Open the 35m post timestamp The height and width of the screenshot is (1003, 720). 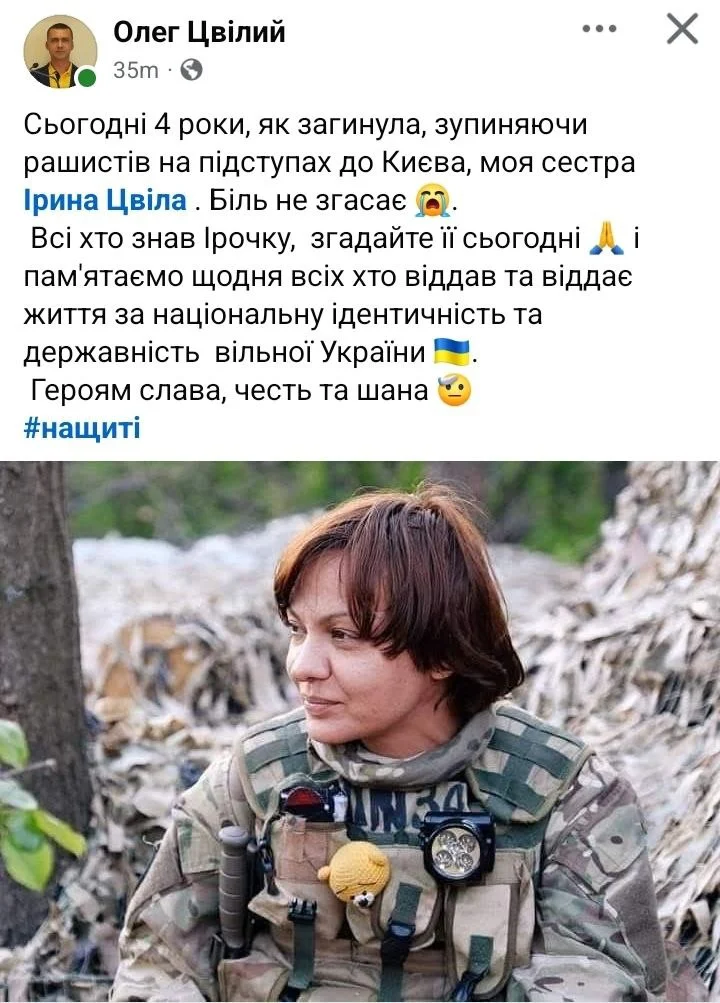click(x=136, y=70)
